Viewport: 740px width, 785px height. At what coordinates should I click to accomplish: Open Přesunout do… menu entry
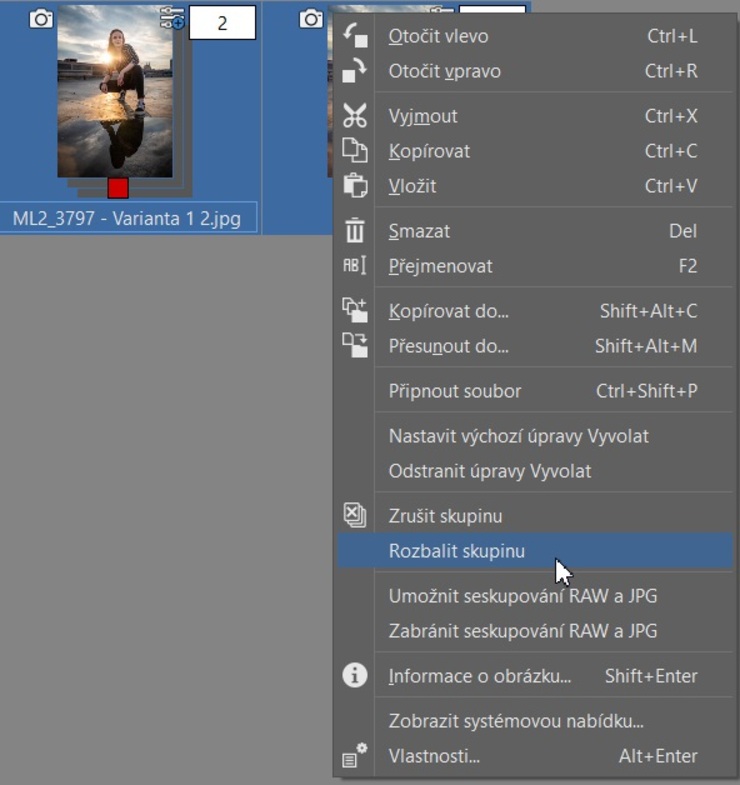click(535, 346)
